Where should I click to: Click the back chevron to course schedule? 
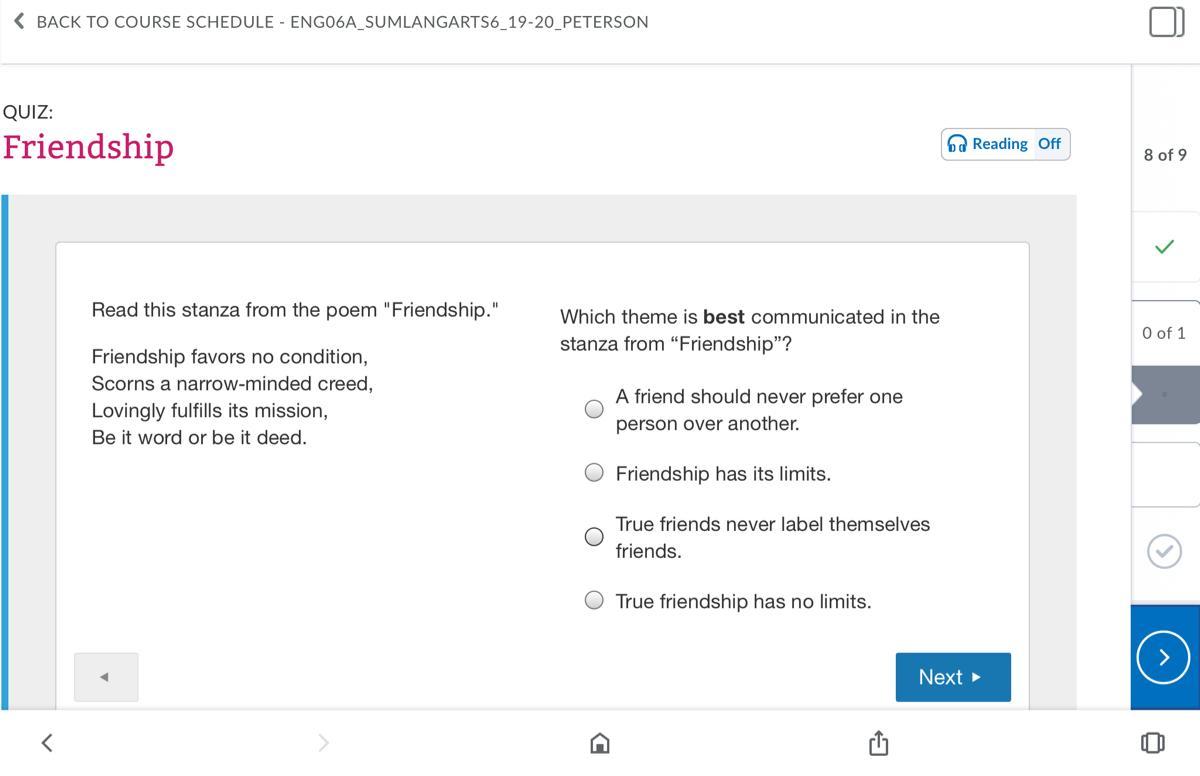[19, 21]
